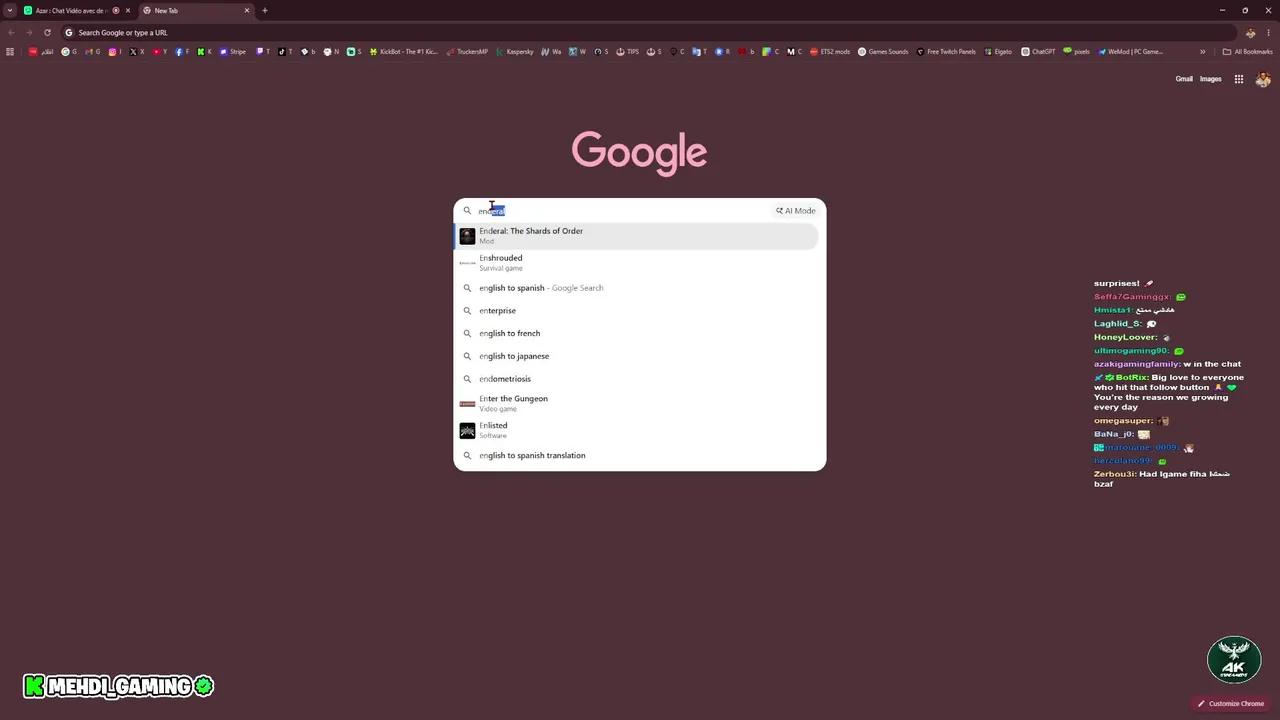Open the ChatGPT bookmark
The width and height of the screenshot is (1280, 720).
coord(1038,52)
